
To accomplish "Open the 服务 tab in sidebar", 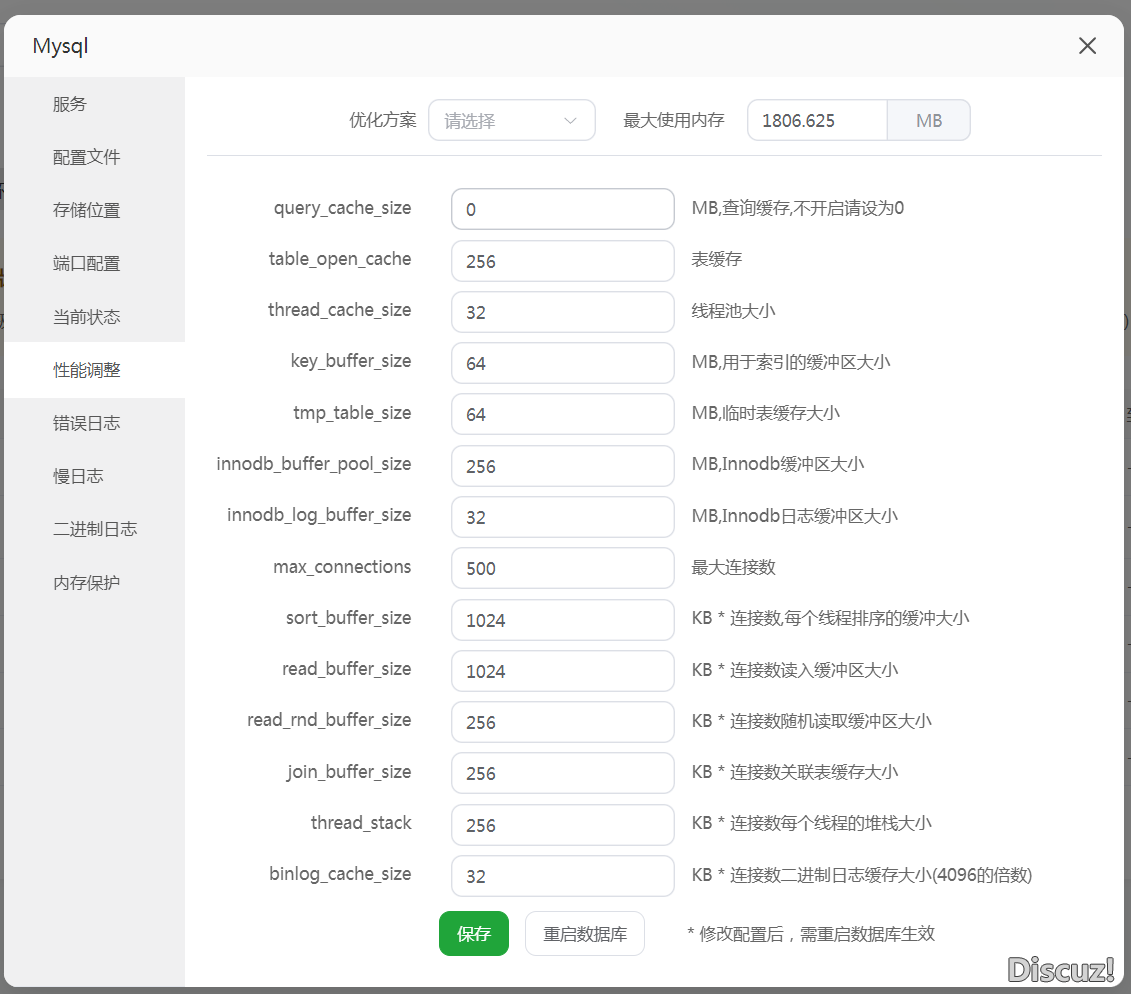I will (x=70, y=104).
